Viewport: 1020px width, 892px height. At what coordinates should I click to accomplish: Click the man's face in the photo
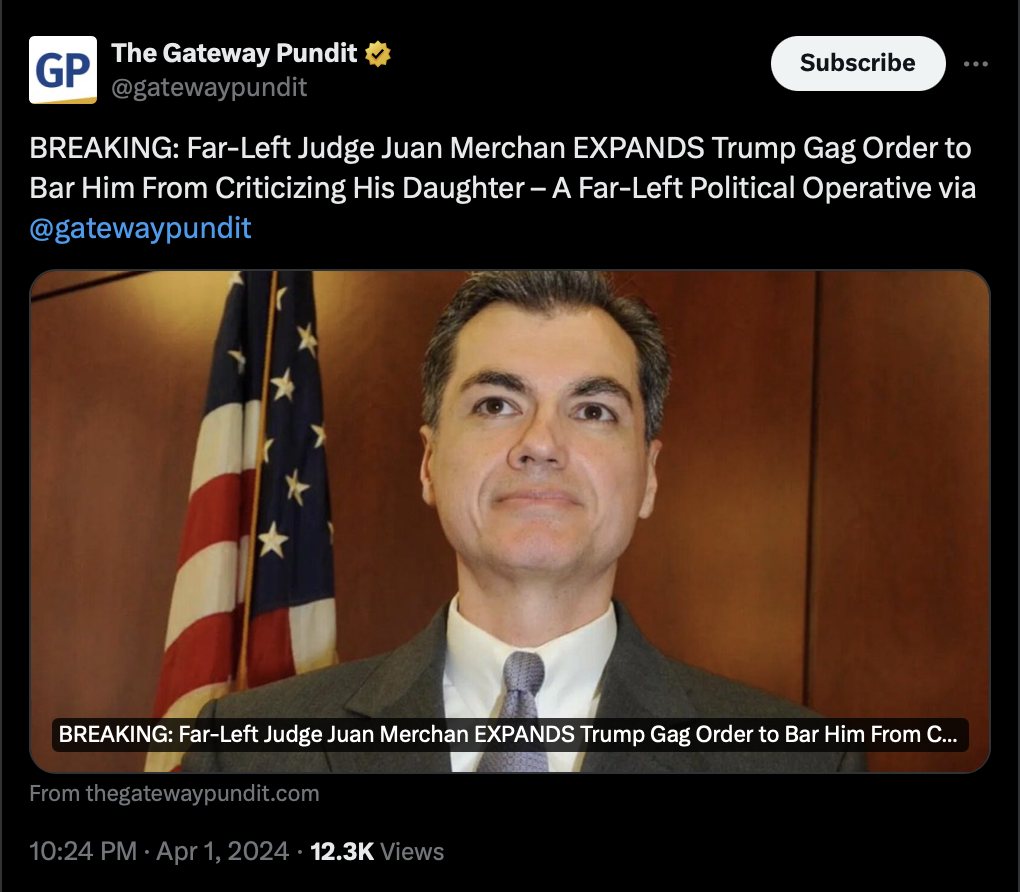(539, 442)
